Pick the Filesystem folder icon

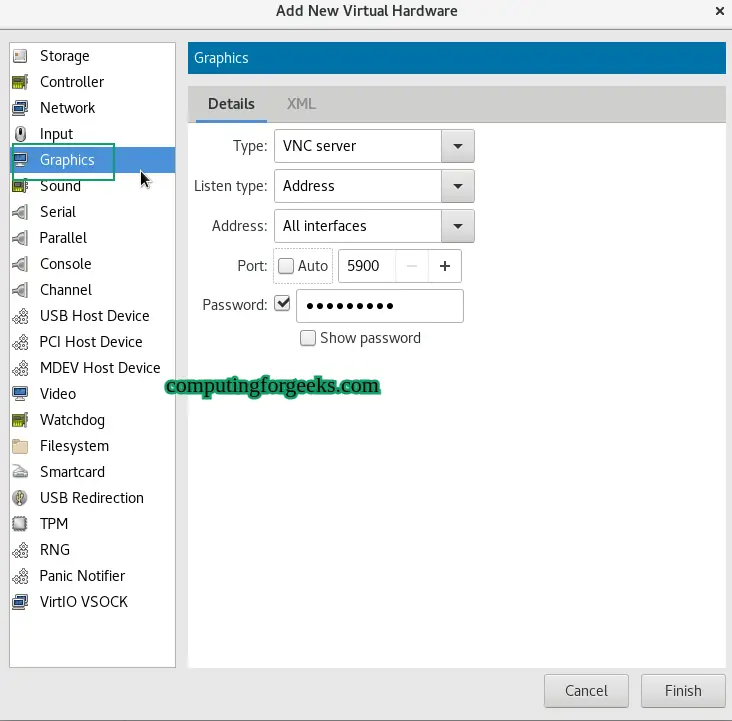20,446
